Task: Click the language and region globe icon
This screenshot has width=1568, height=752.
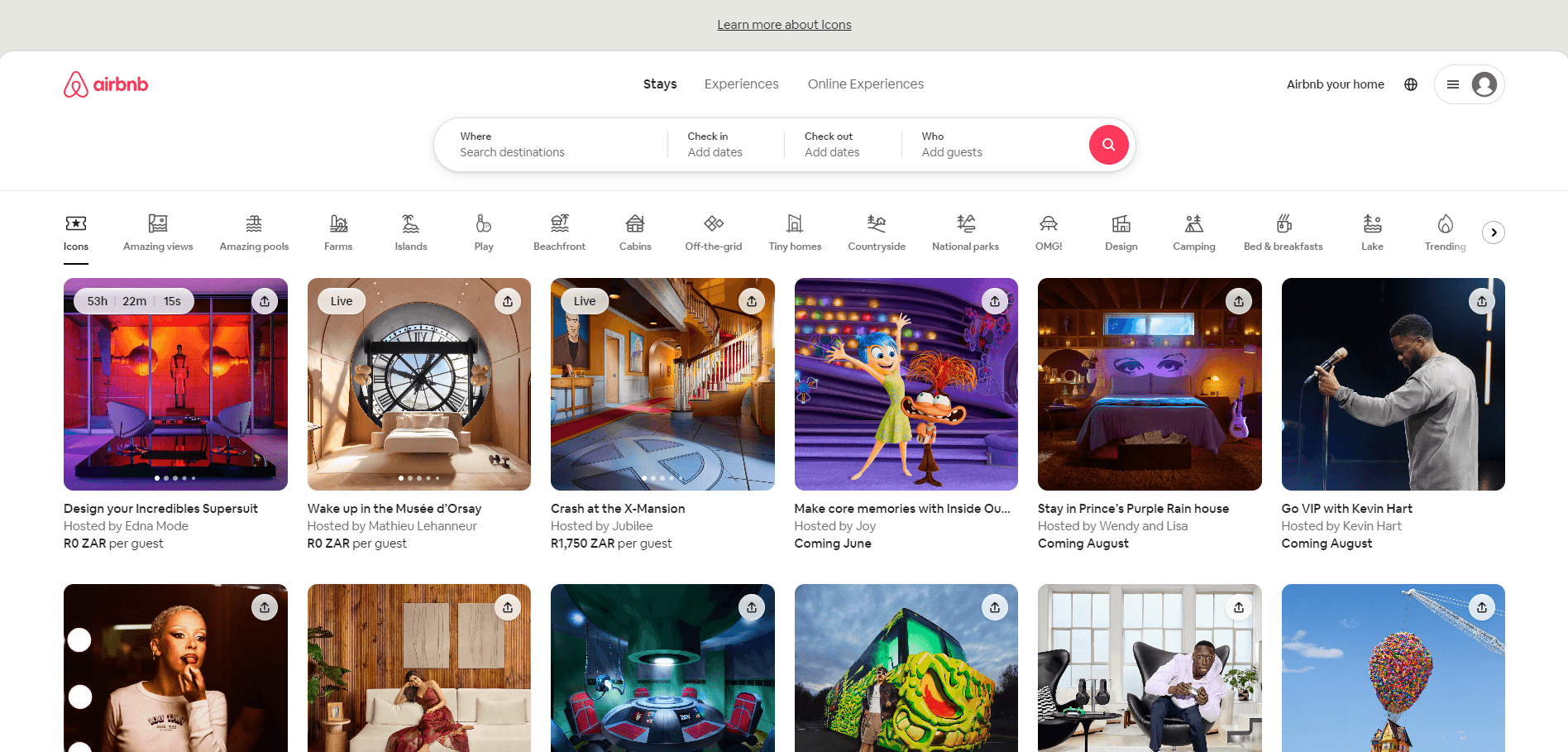Action: point(1411,84)
